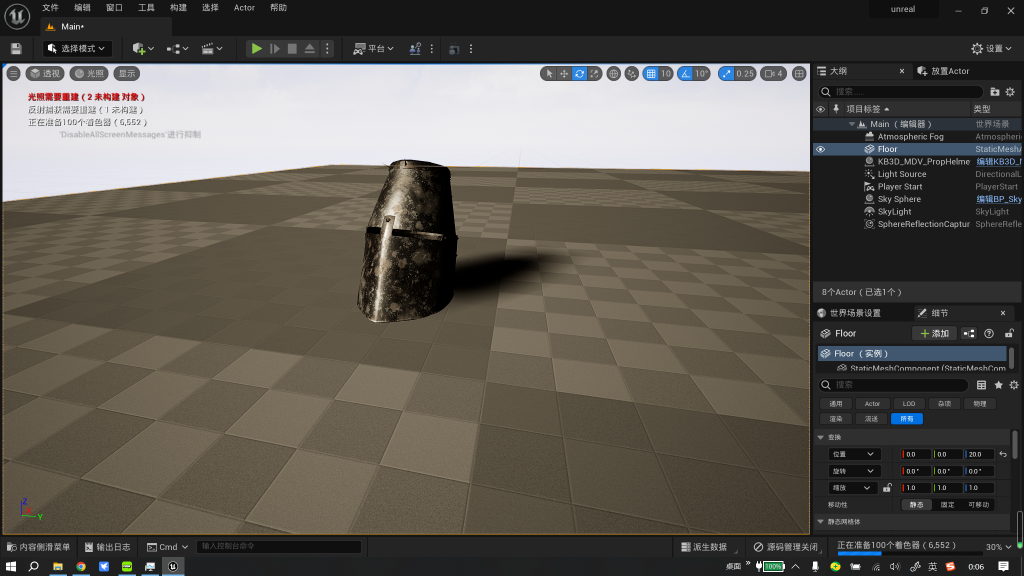Click the 透视 viewport mode button
Screen dimensions: 1024x576
[44, 74]
